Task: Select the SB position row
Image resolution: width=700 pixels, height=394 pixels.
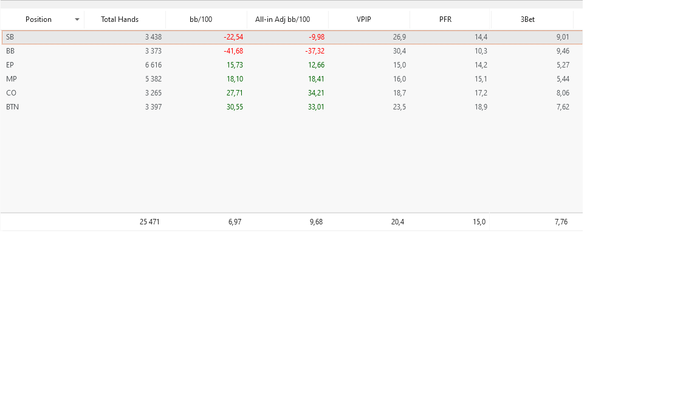Action: (292, 37)
